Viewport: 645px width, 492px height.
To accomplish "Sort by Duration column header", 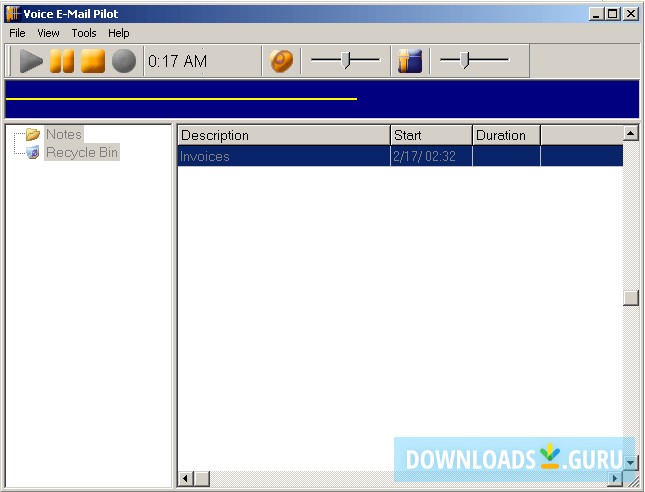I will point(507,135).
